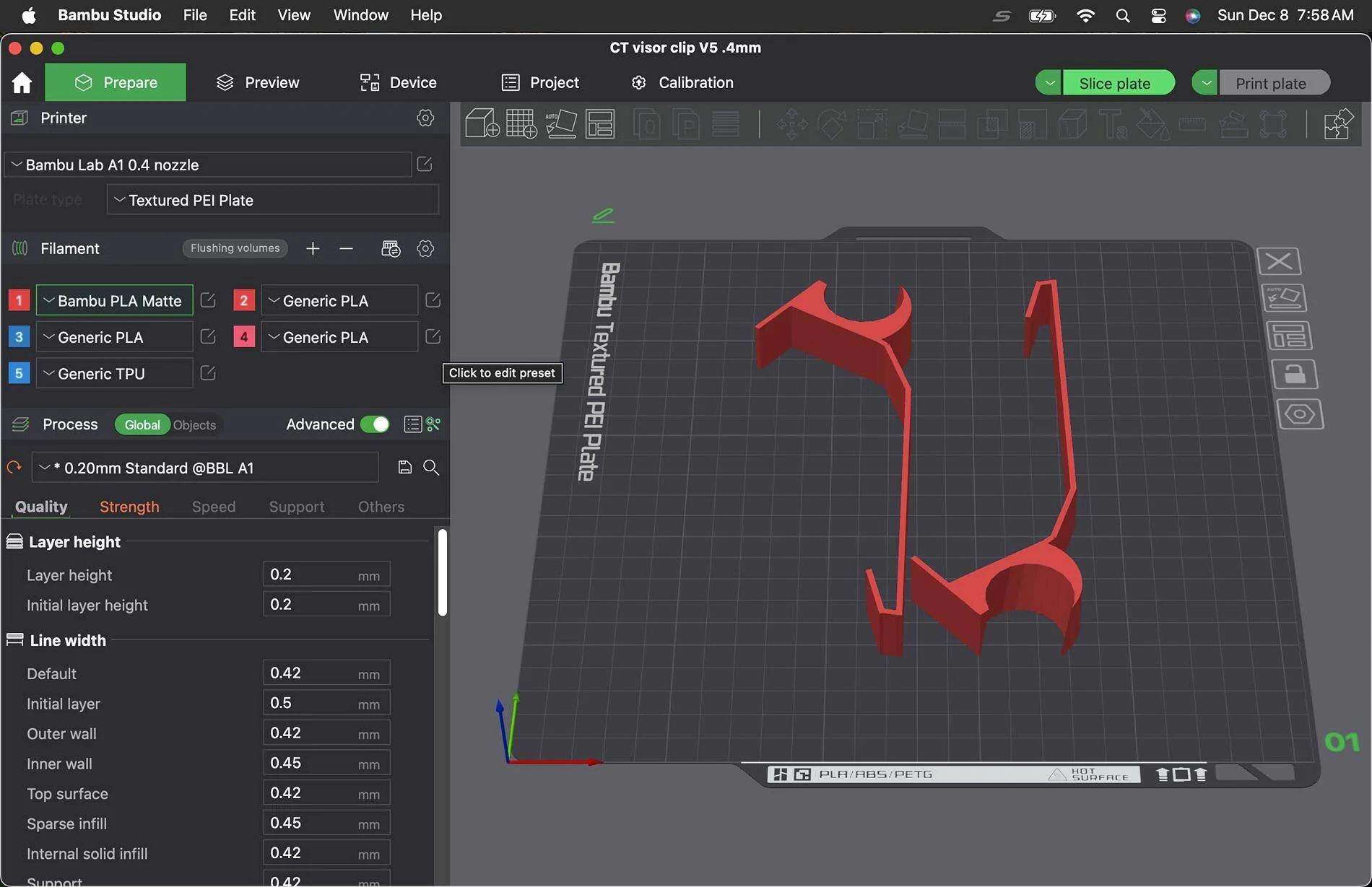Edit plate name with the green pencil icon
This screenshot has width=1372, height=887.
[603, 215]
